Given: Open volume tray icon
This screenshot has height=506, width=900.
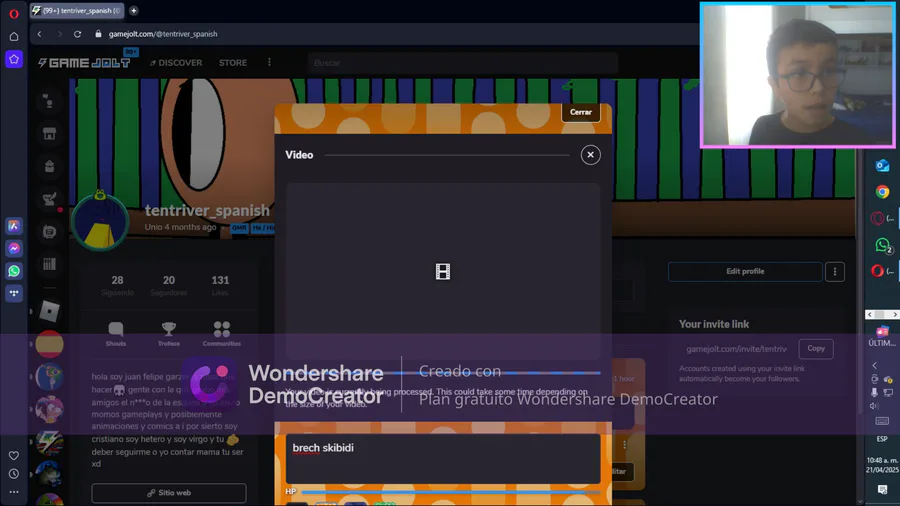Looking at the screenshot, I should (874, 406).
